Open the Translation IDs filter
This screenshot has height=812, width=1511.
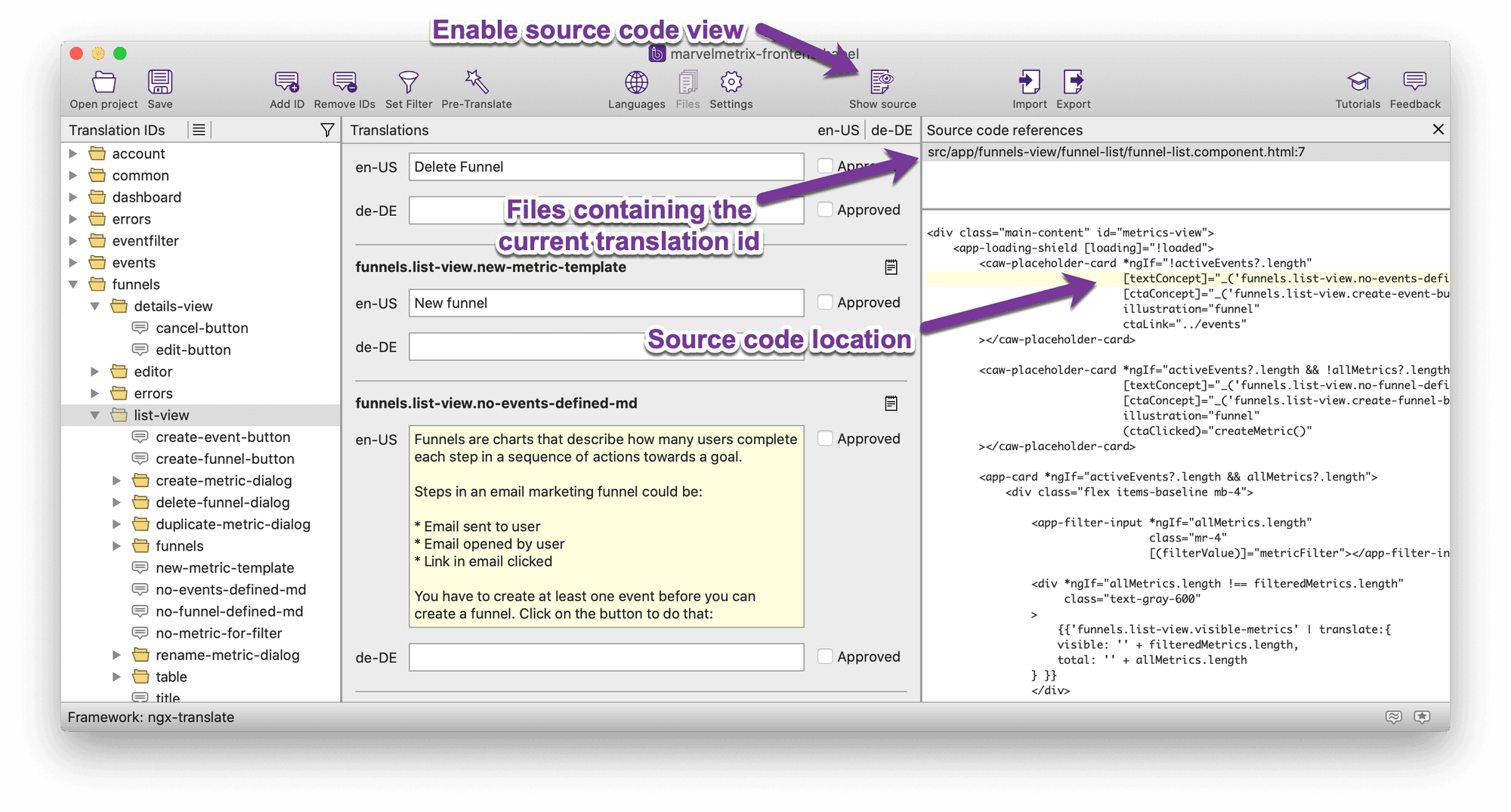tap(327, 129)
